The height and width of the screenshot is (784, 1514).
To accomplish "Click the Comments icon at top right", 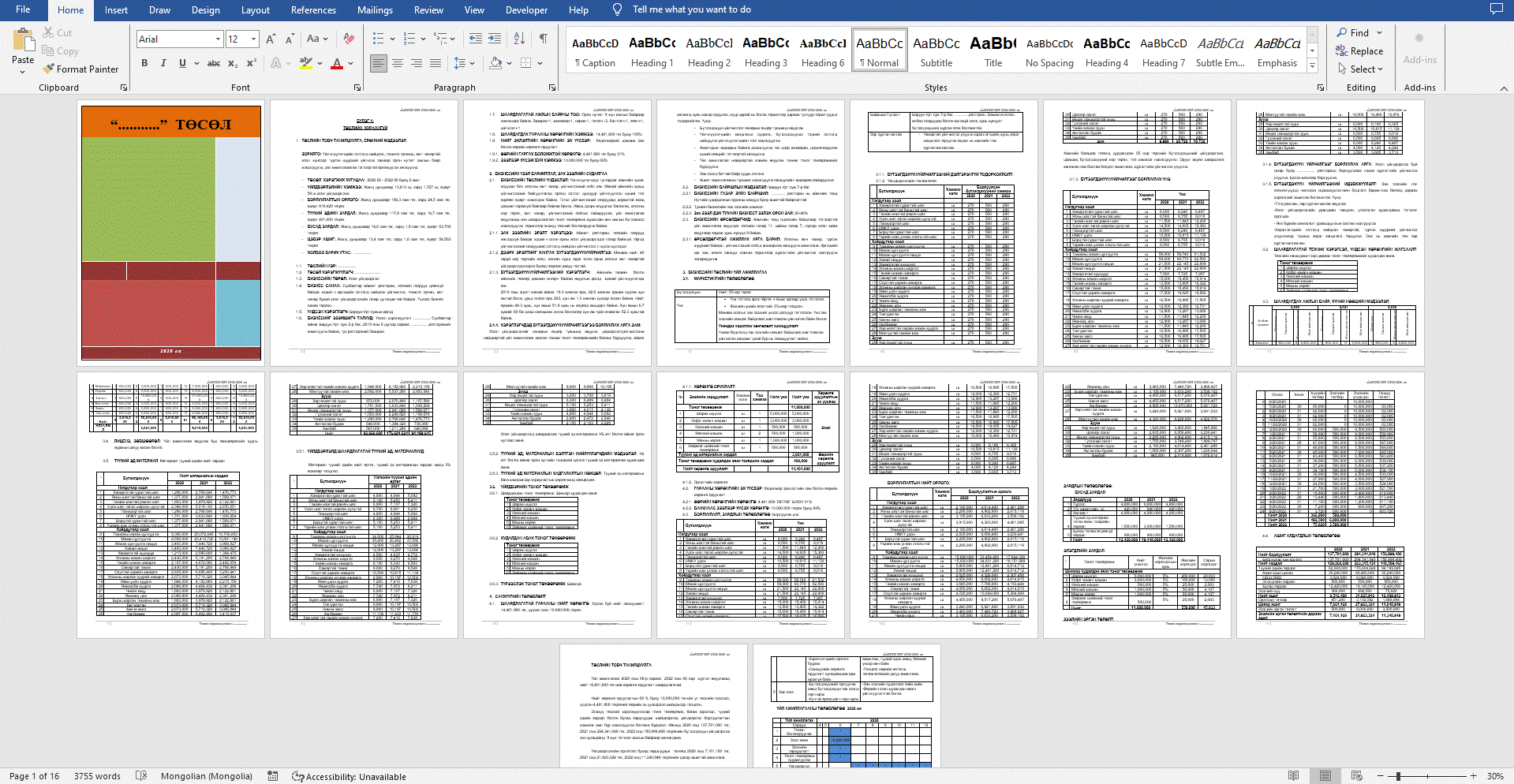I will click(x=1496, y=9).
